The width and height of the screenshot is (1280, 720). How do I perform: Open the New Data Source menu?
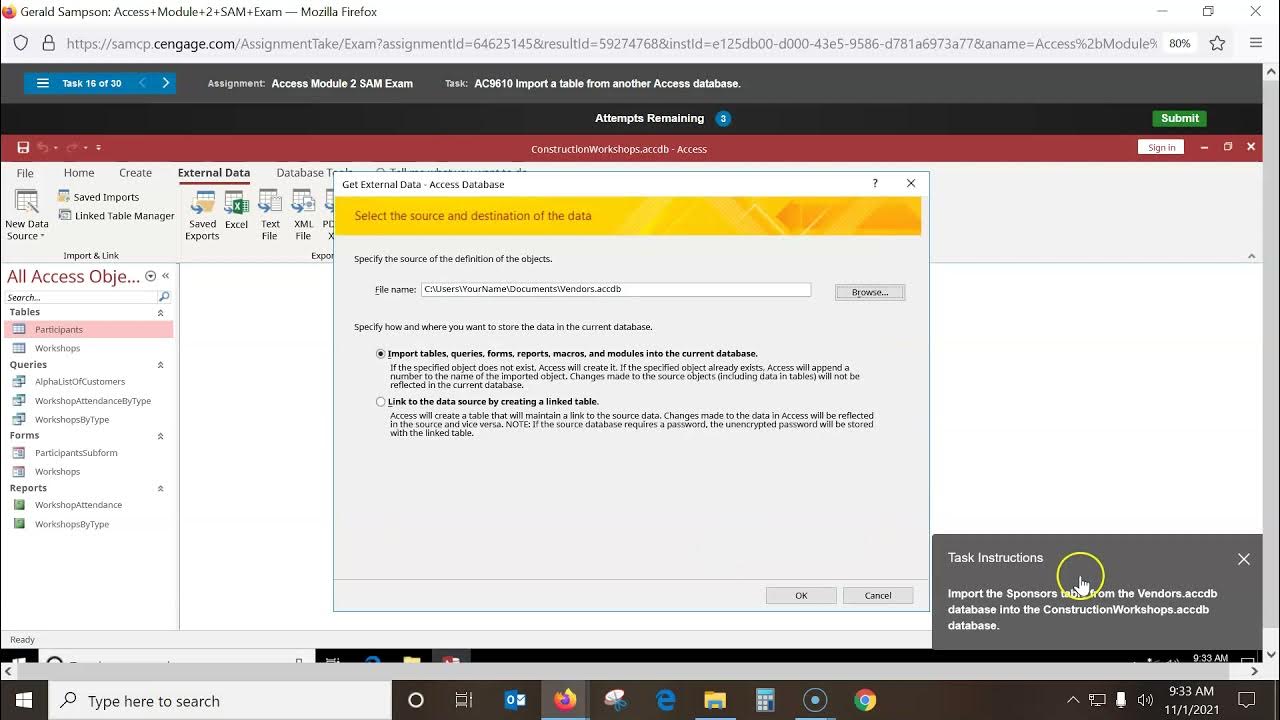tap(27, 215)
